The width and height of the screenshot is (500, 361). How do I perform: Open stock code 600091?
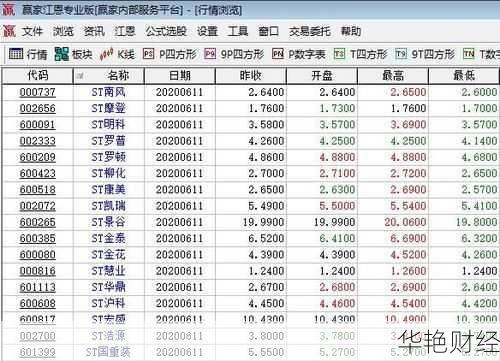pyautogui.click(x=37, y=125)
